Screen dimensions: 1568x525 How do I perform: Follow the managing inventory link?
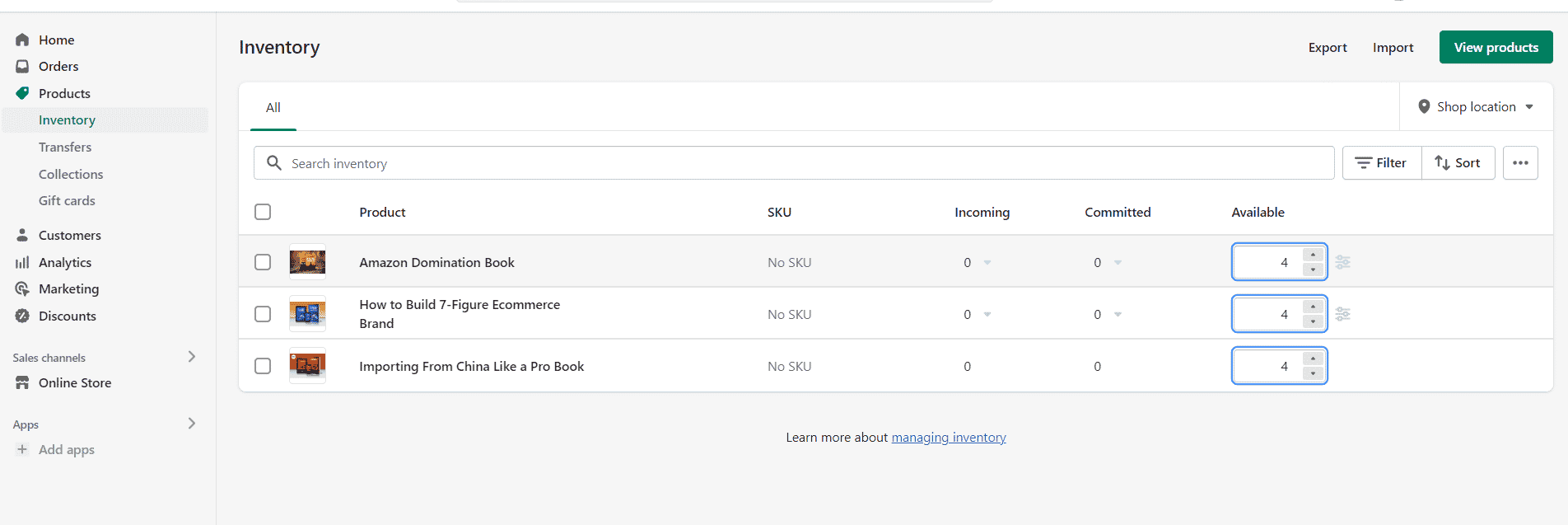(x=949, y=438)
